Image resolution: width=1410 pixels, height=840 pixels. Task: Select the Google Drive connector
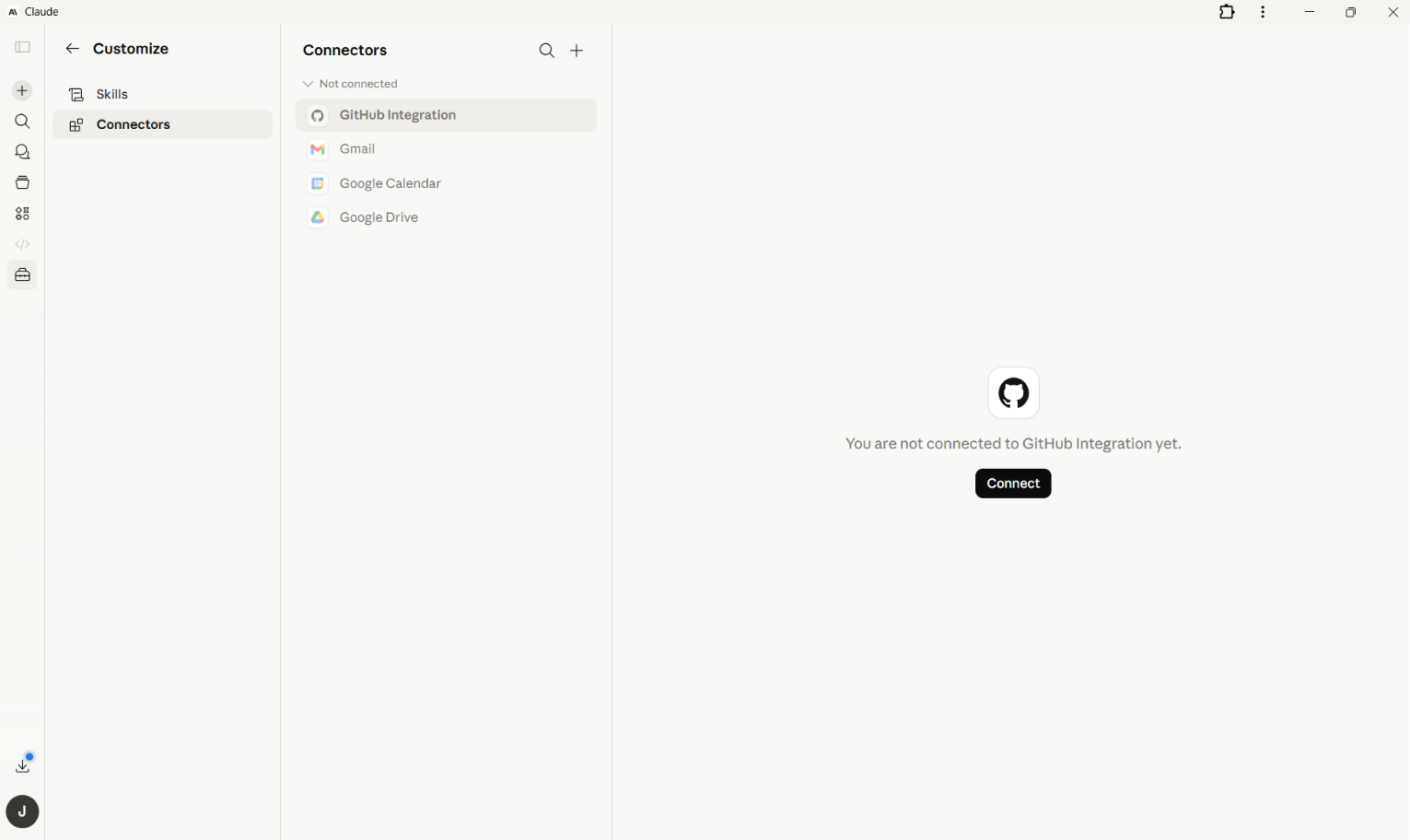[x=446, y=217]
